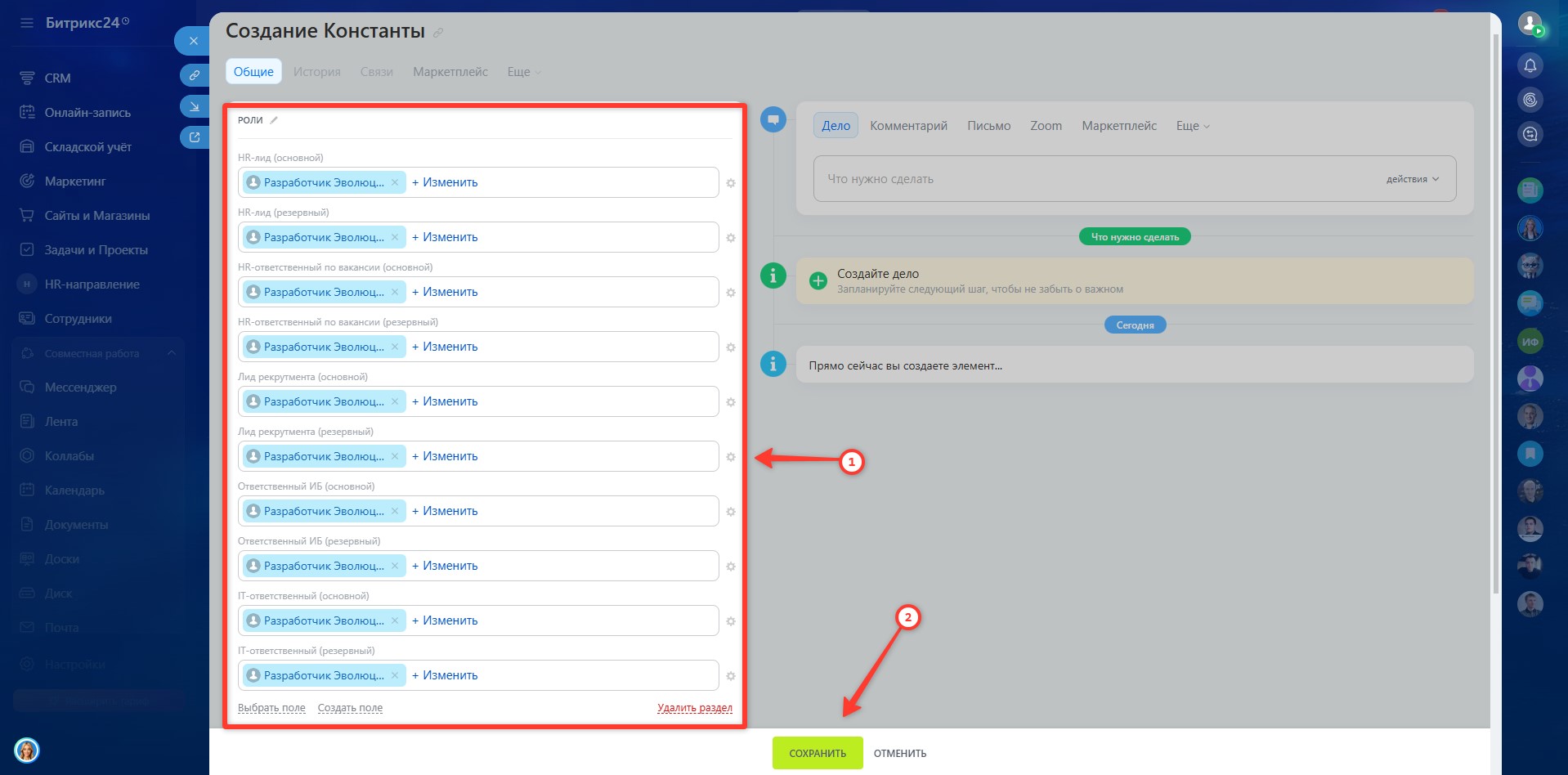Click the pencil icon next to РОЛИ
This screenshot has height=775, width=1568.
(x=274, y=120)
